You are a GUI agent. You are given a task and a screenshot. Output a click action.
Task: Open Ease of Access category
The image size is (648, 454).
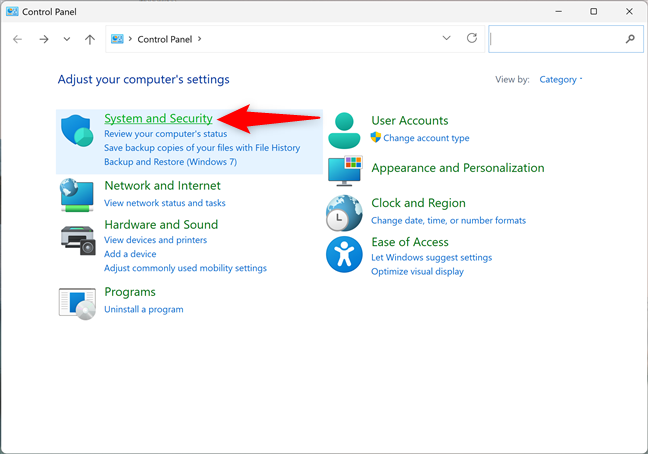click(x=410, y=242)
